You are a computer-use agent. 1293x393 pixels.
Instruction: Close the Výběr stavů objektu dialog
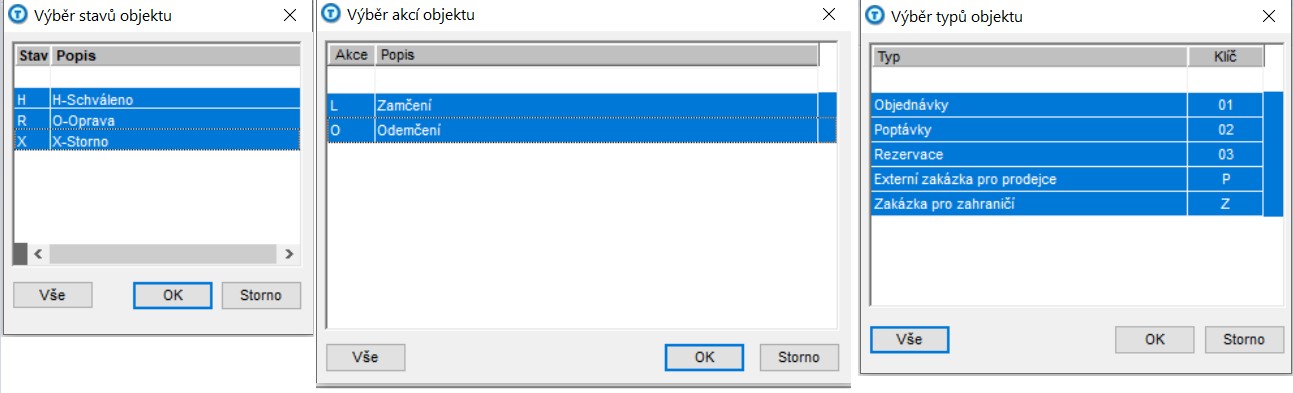click(x=289, y=16)
